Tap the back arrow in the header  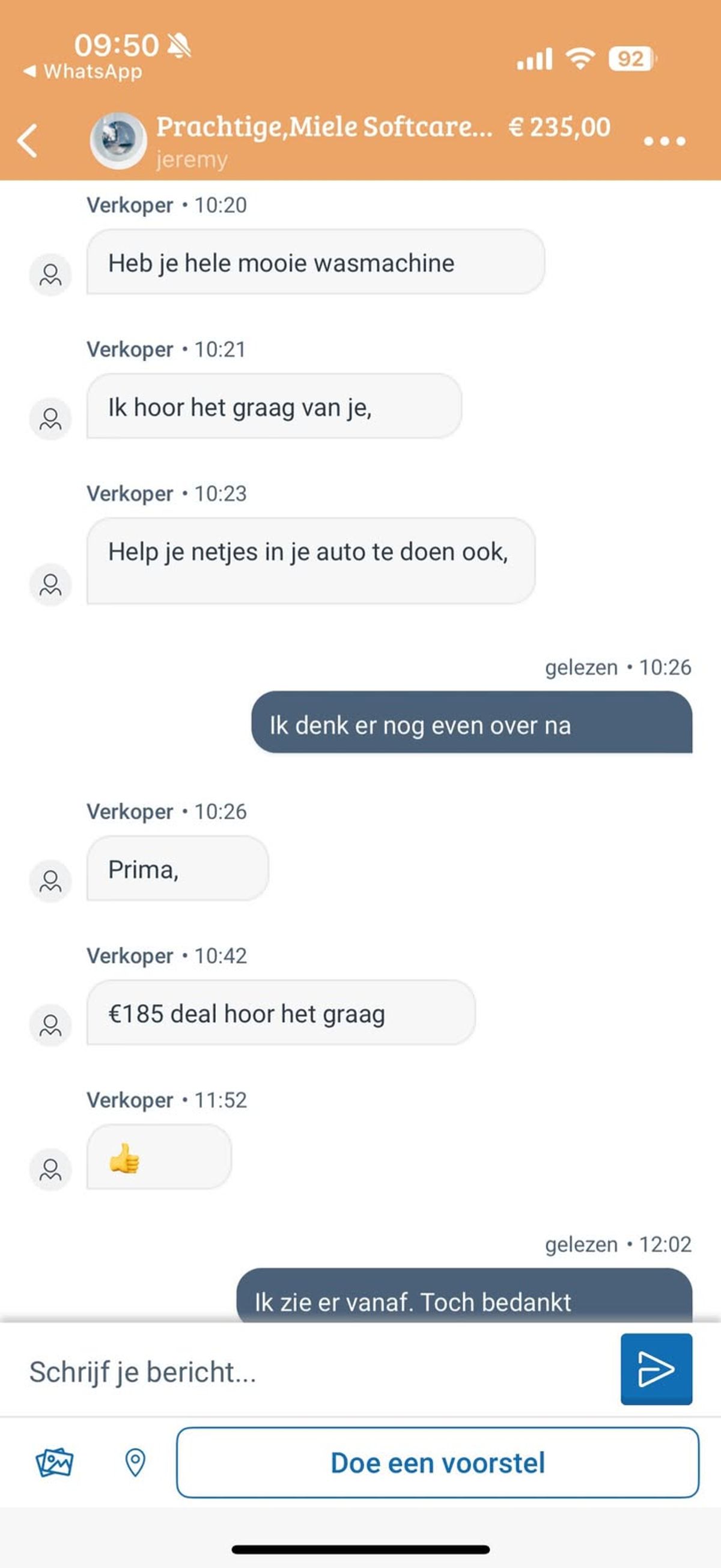28,141
